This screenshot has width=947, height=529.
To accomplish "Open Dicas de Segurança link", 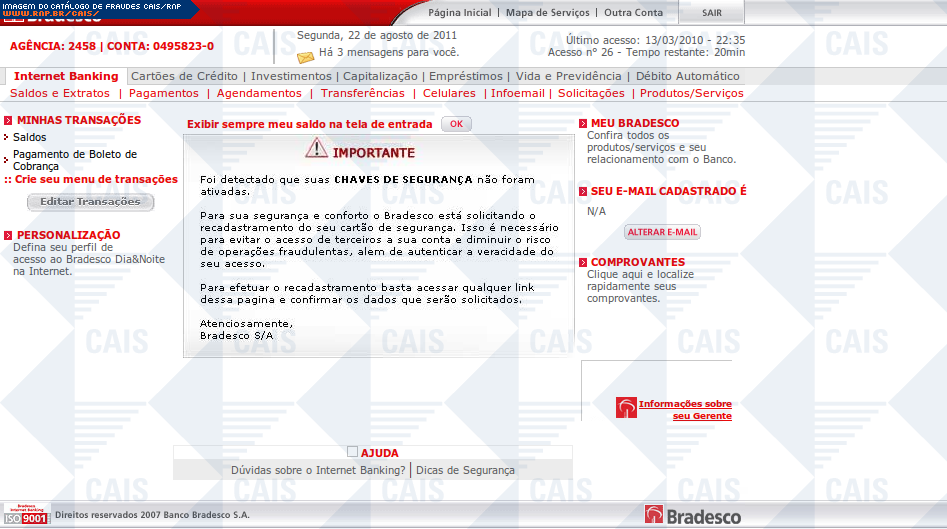I will [x=465, y=470].
